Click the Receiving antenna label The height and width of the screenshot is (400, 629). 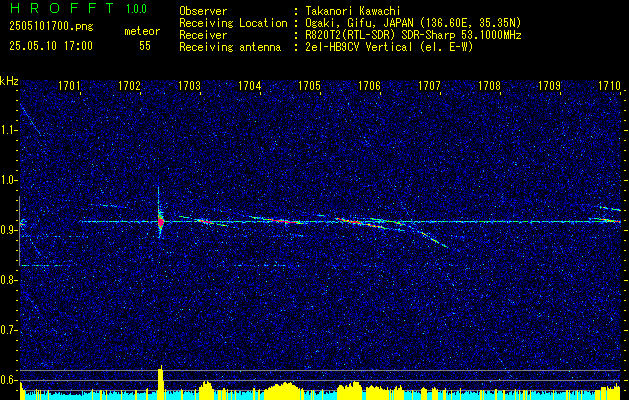click(230, 47)
